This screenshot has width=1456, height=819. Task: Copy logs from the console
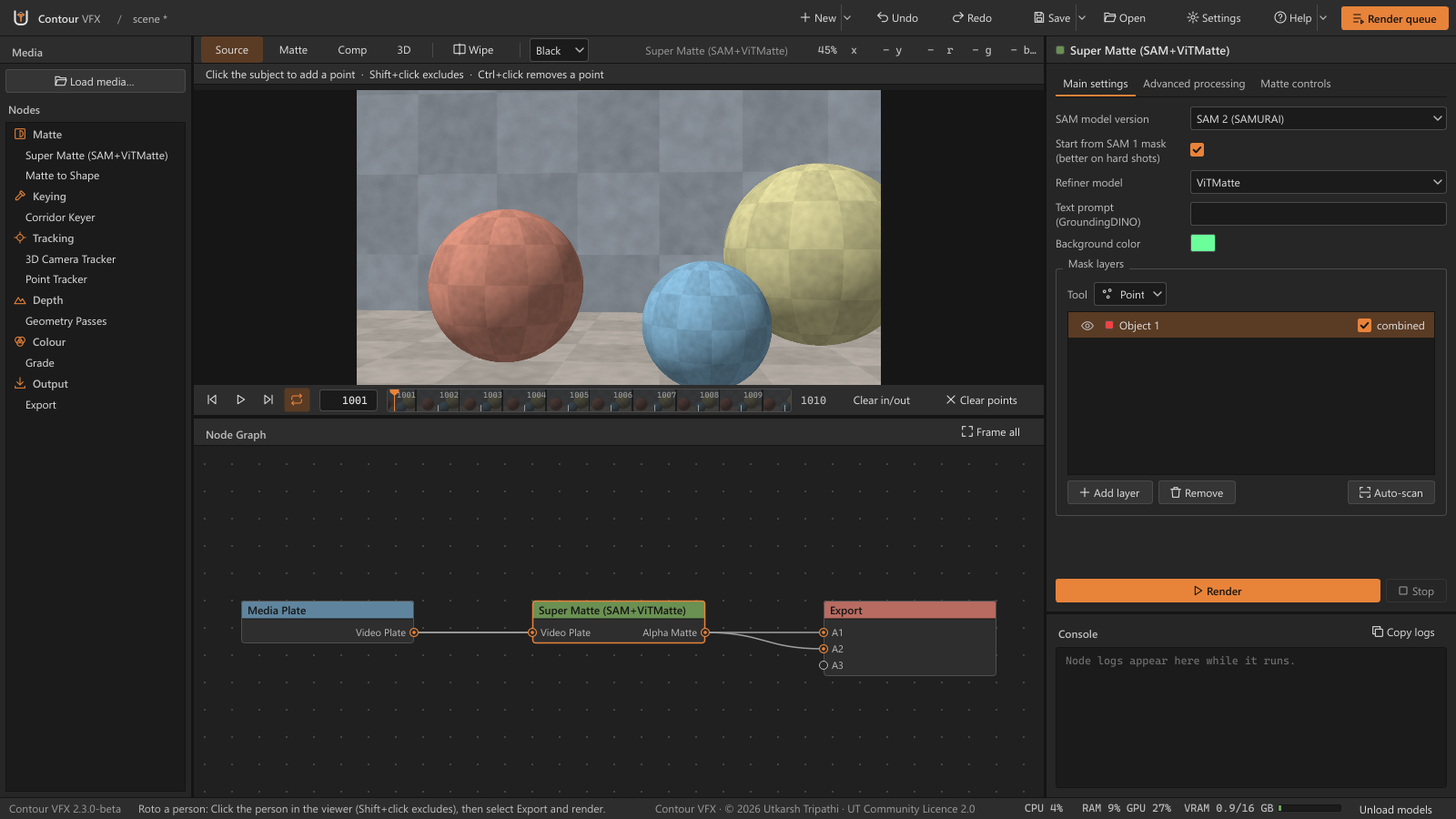tap(1403, 632)
